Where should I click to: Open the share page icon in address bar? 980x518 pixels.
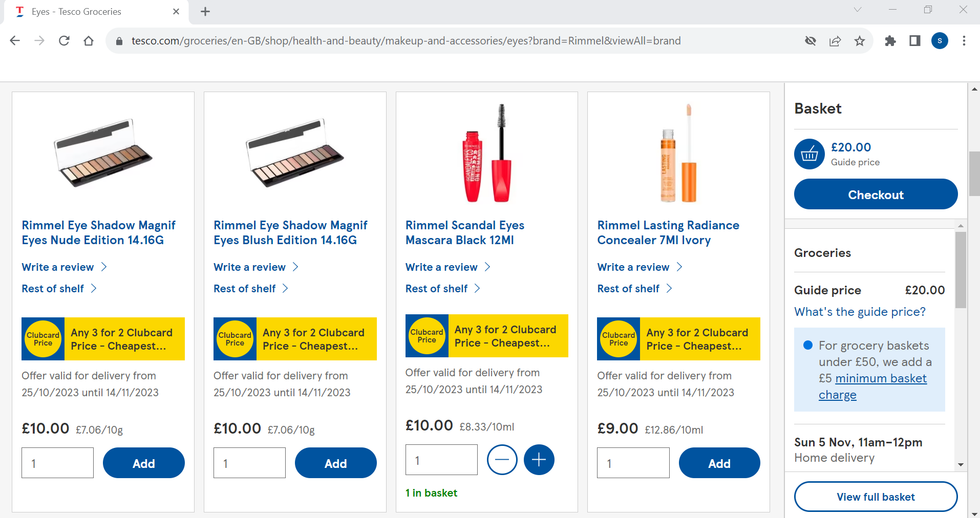(835, 41)
